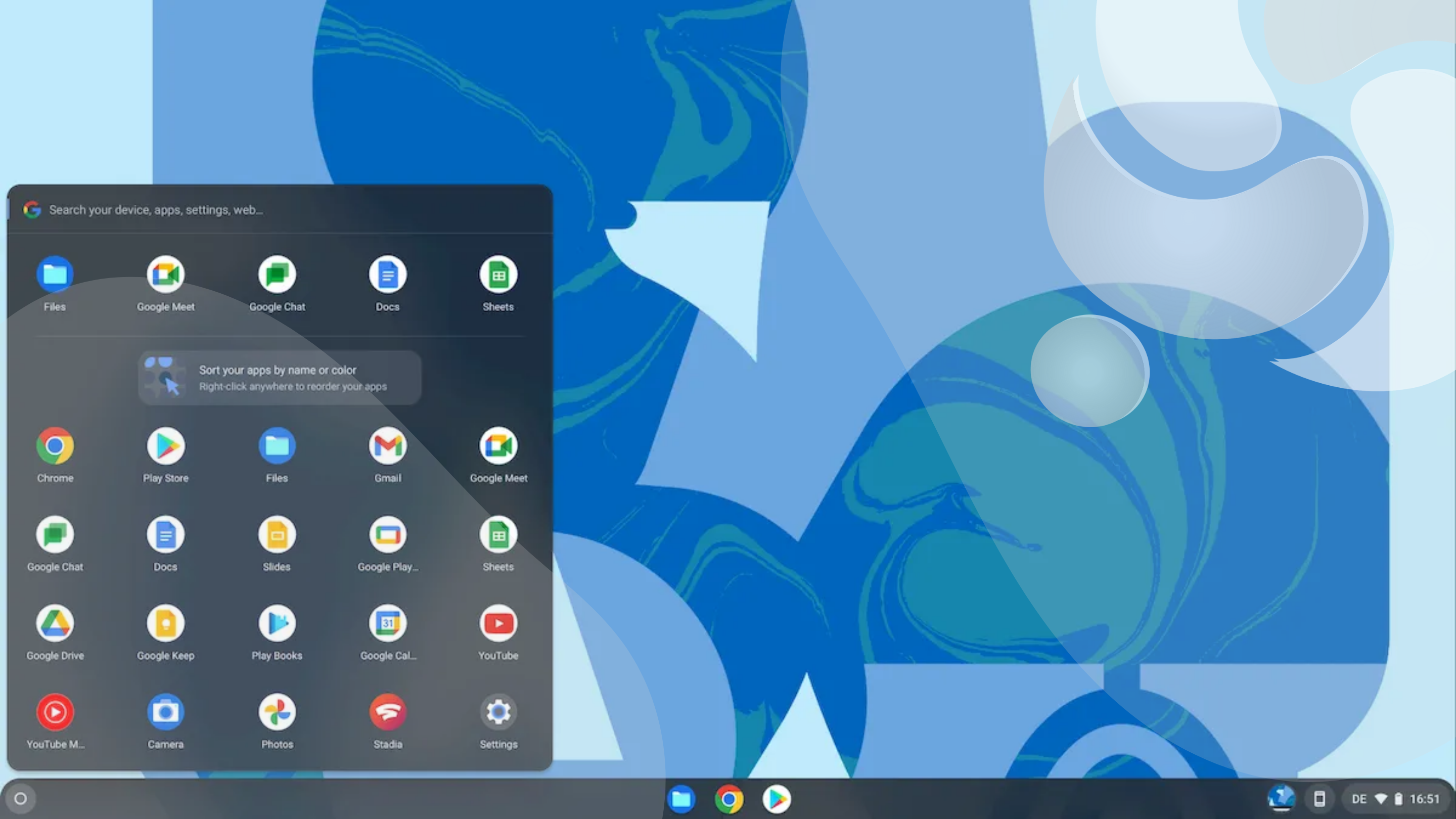
Task: Open Sheets in the recent apps row above the divider
Action: click(x=498, y=275)
